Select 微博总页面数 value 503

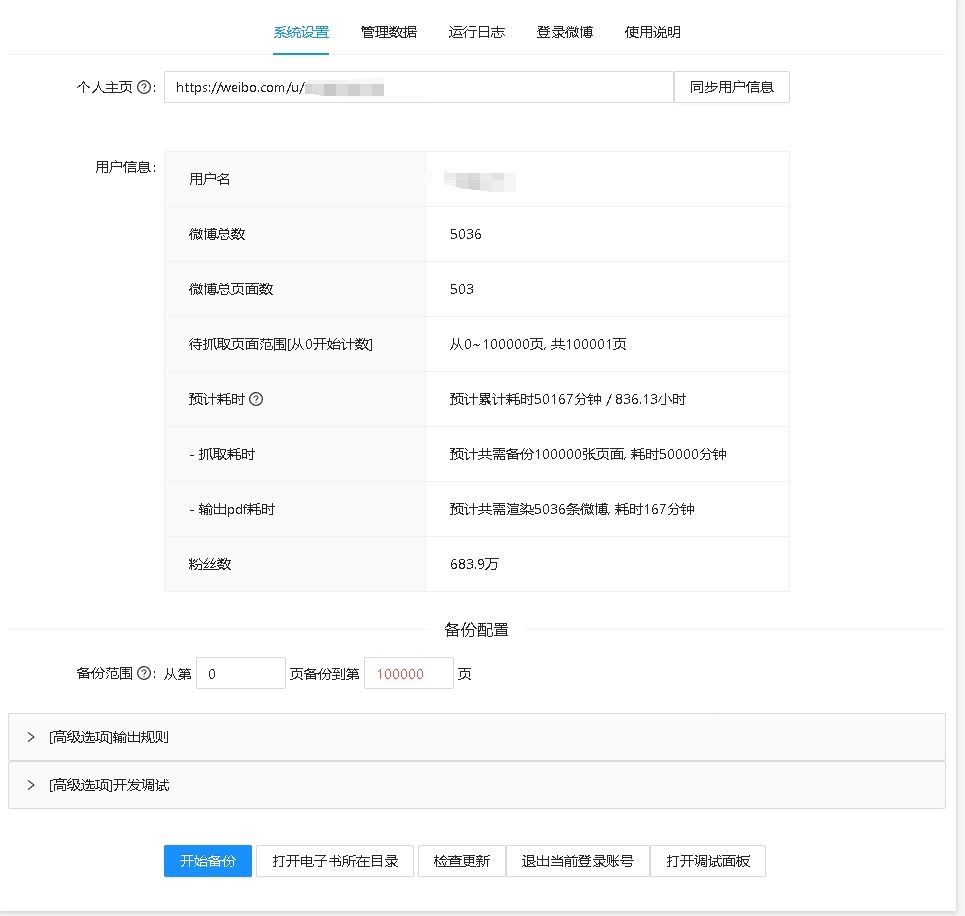[x=462, y=289]
